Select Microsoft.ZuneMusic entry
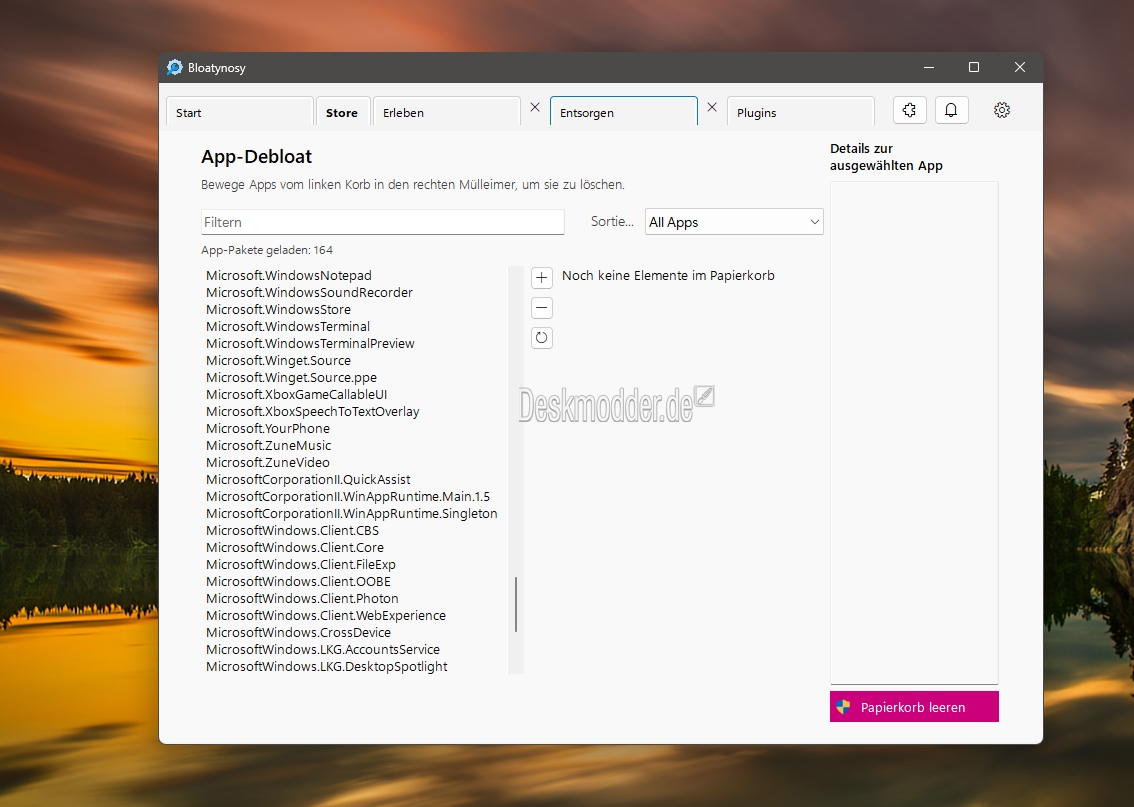 coord(268,445)
